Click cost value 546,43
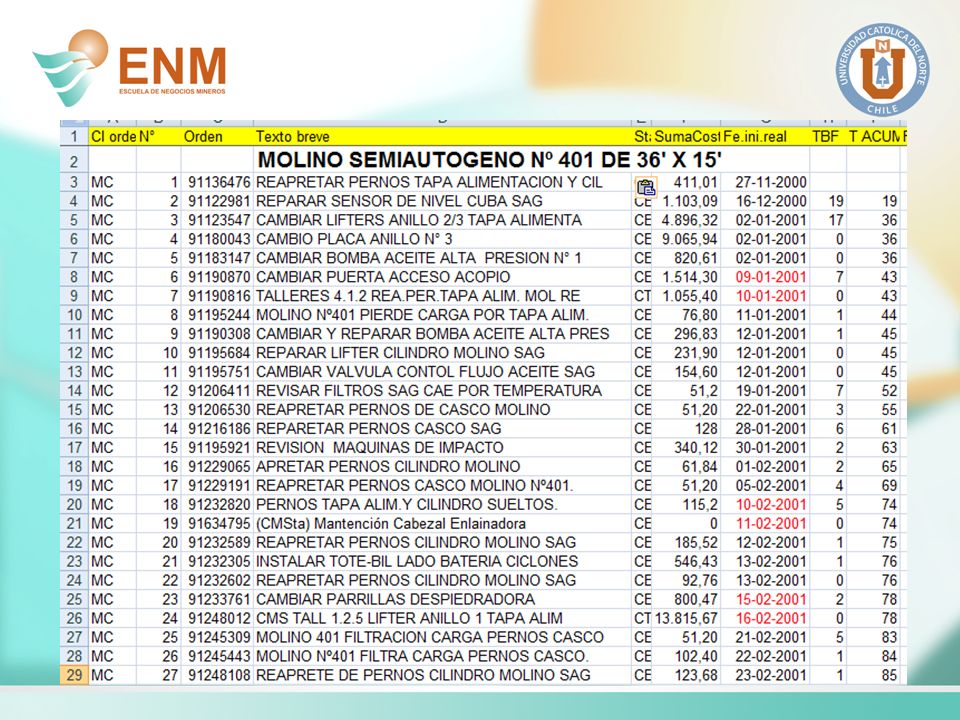Image resolution: width=960 pixels, height=720 pixels. click(x=696, y=561)
